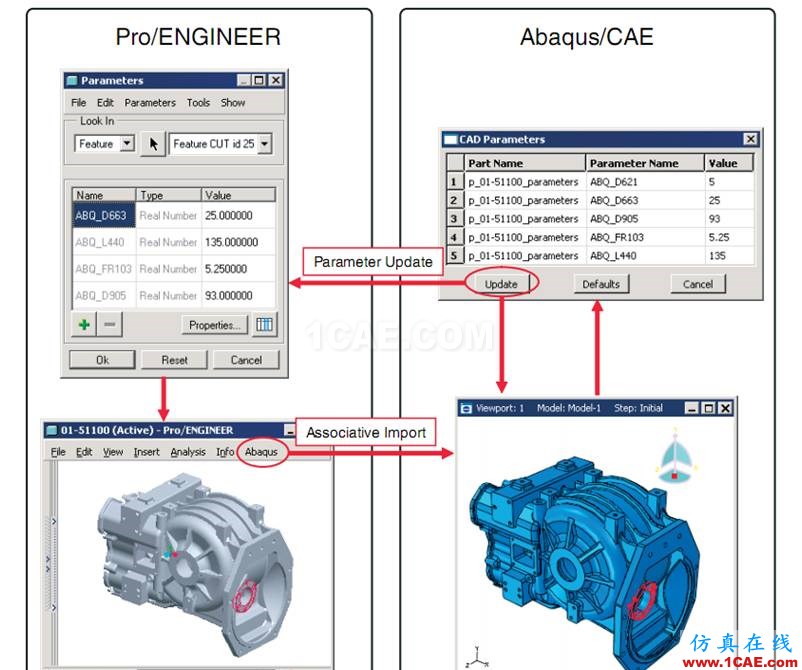Click the value 93.000000 cell
The image size is (802, 670).
click(238, 296)
